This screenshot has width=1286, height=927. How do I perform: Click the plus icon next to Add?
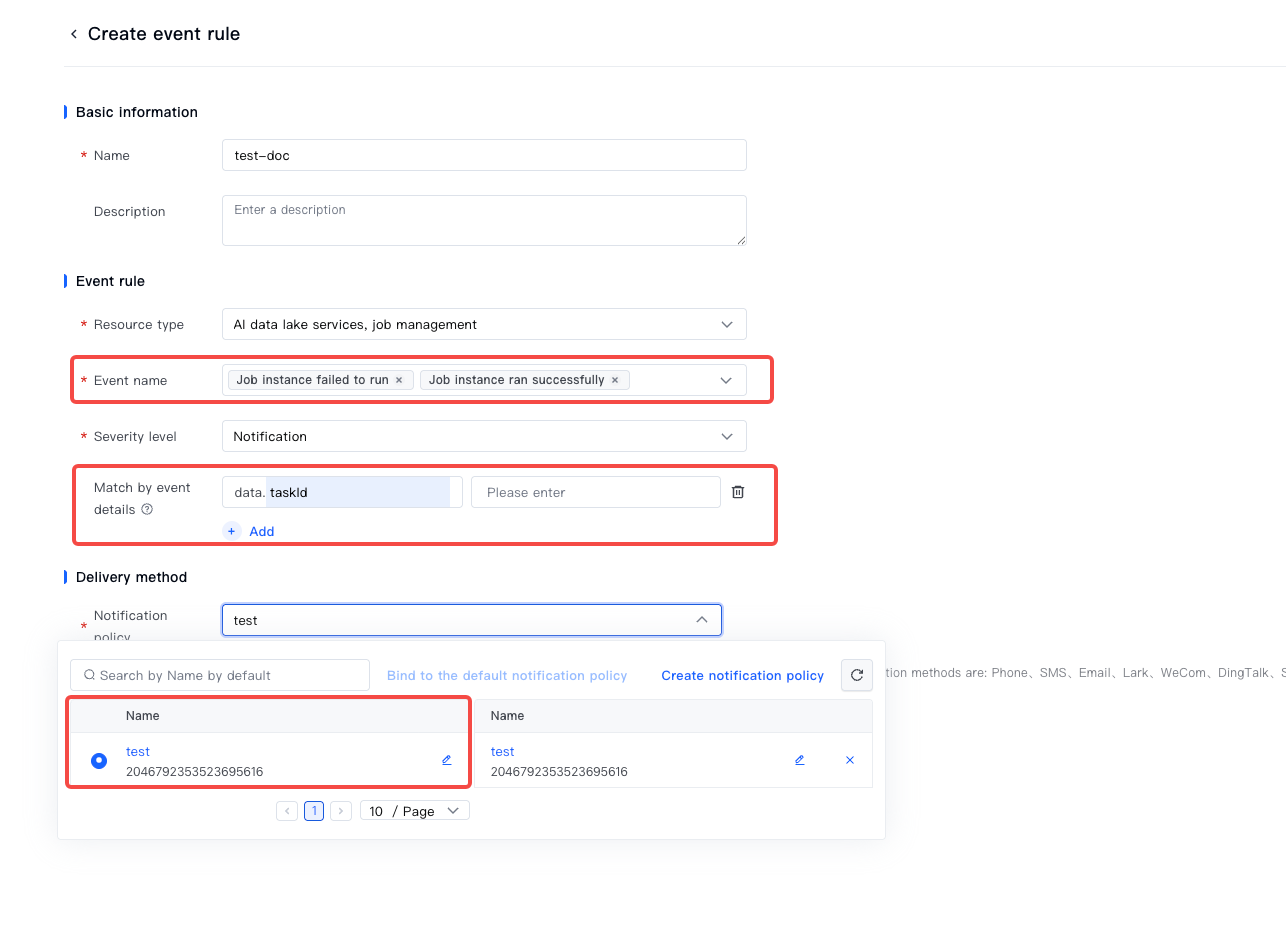(x=232, y=531)
